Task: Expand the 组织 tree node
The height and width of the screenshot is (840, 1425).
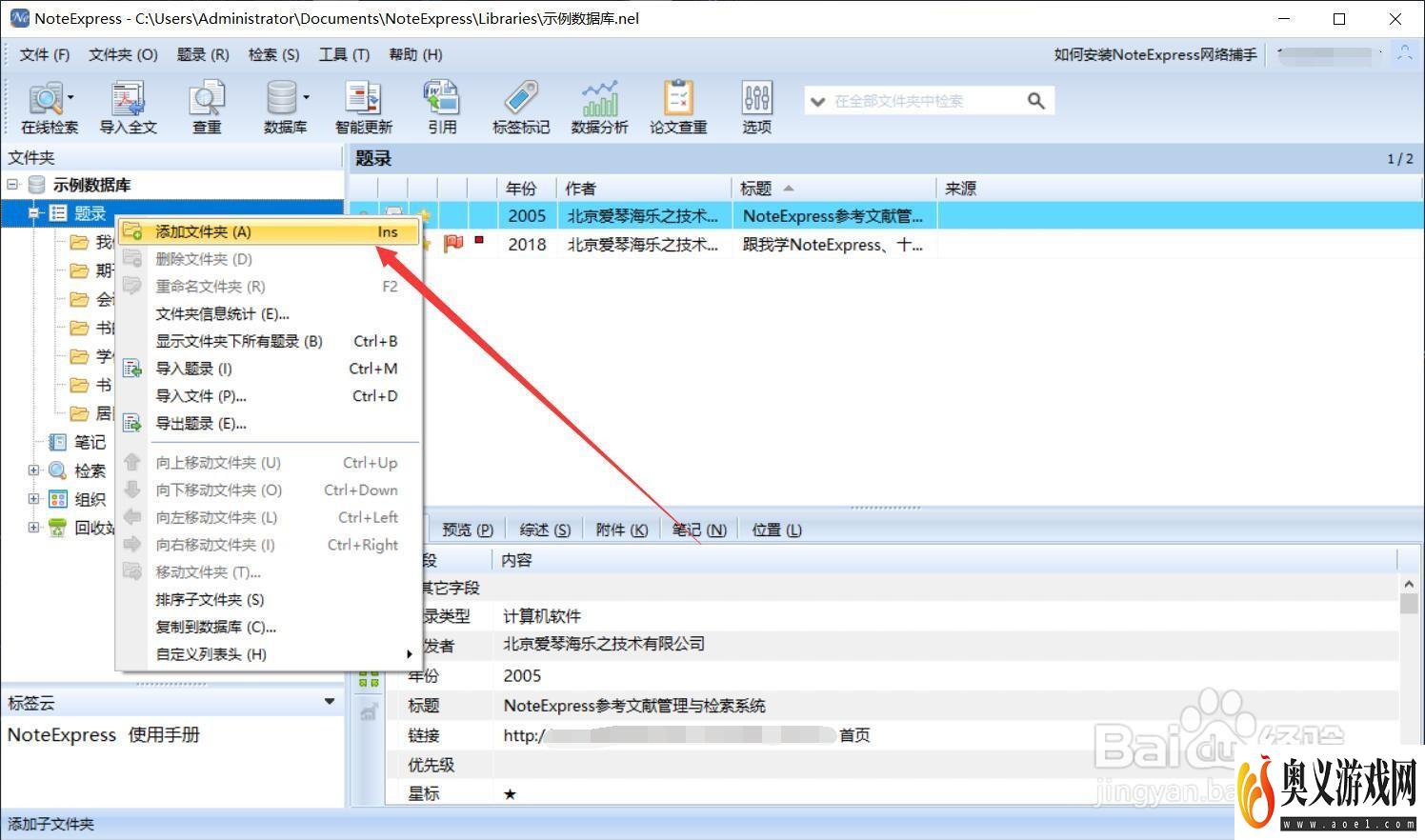Action: coord(33,498)
